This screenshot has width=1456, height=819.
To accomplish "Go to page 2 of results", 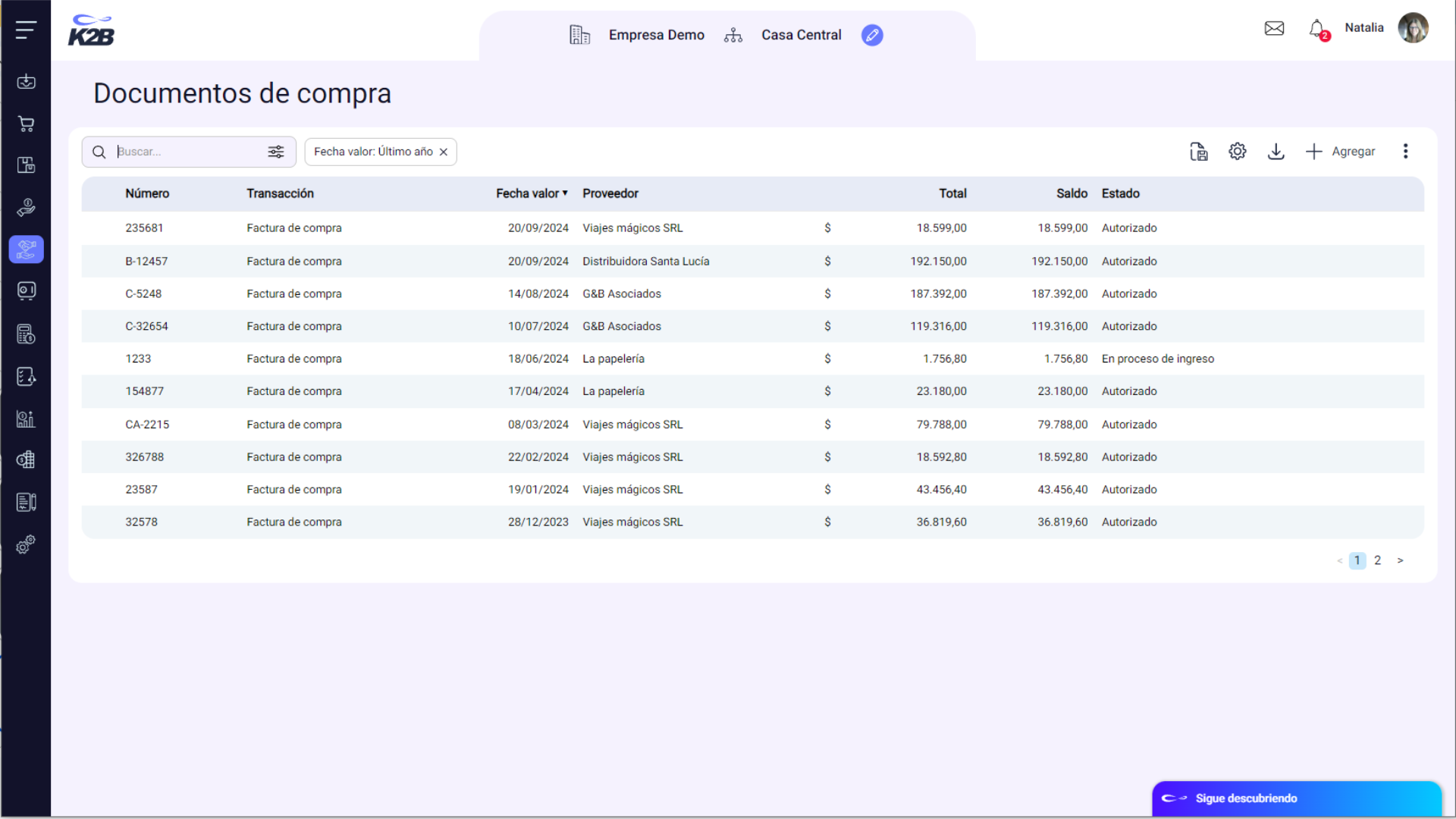I will [1377, 560].
